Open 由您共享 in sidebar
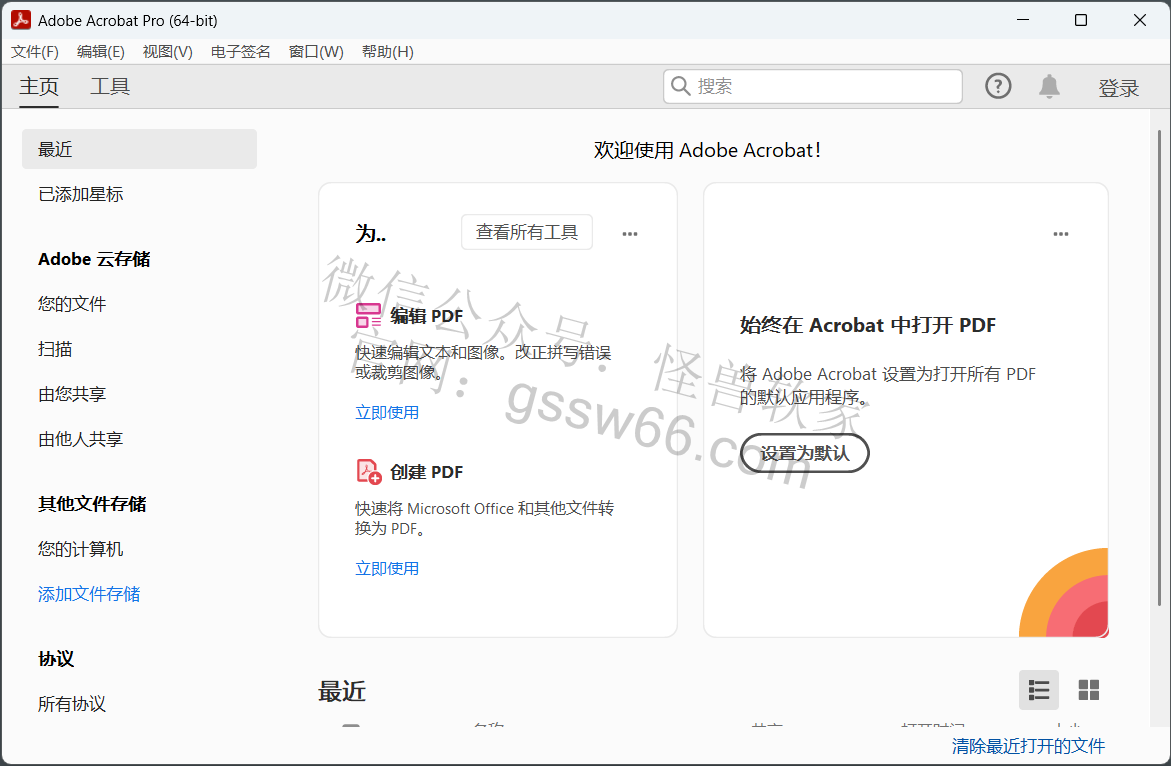The width and height of the screenshot is (1171, 766). coord(72,393)
